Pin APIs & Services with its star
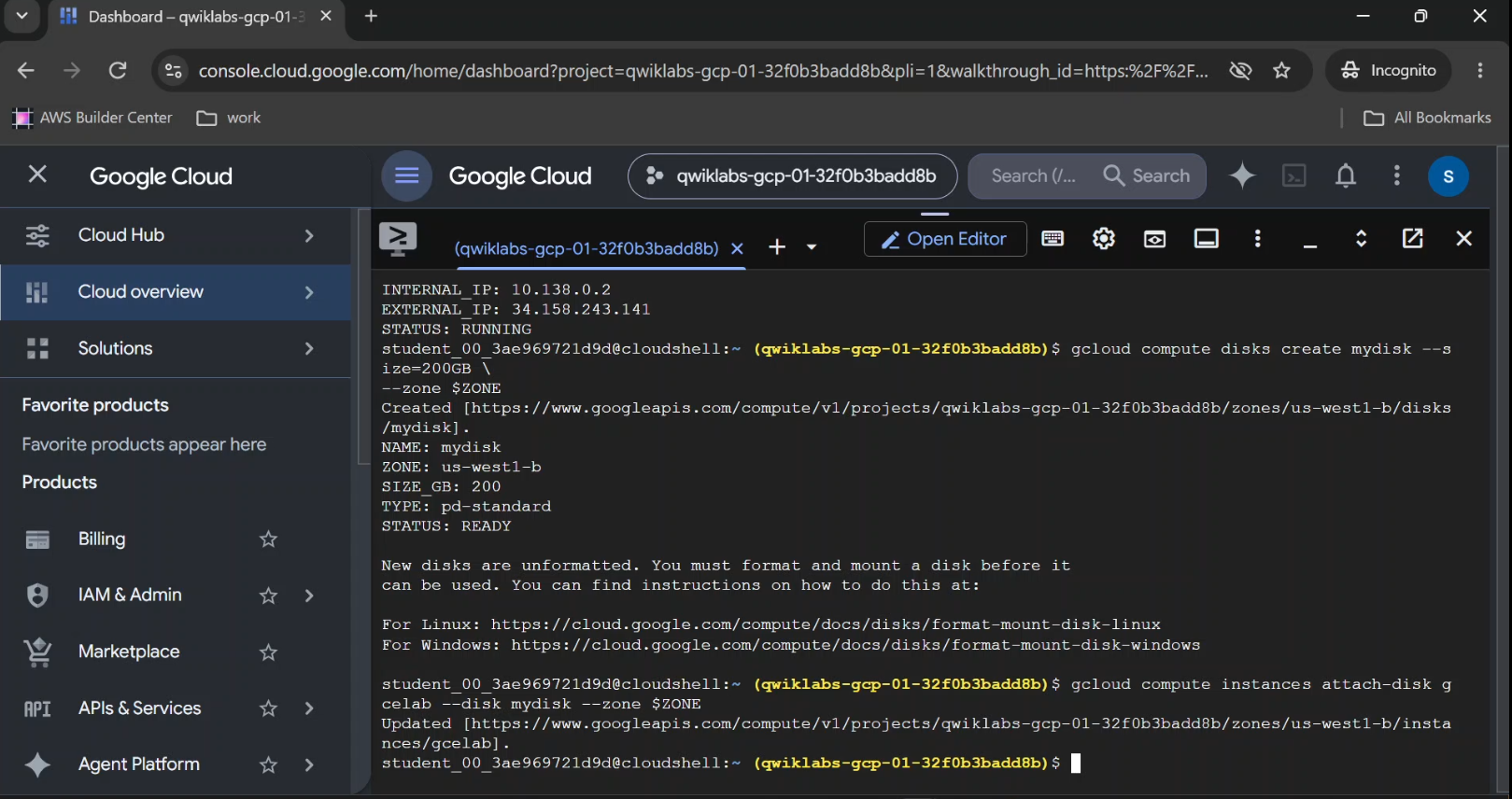The height and width of the screenshot is (799, 1512). [268, 708]
